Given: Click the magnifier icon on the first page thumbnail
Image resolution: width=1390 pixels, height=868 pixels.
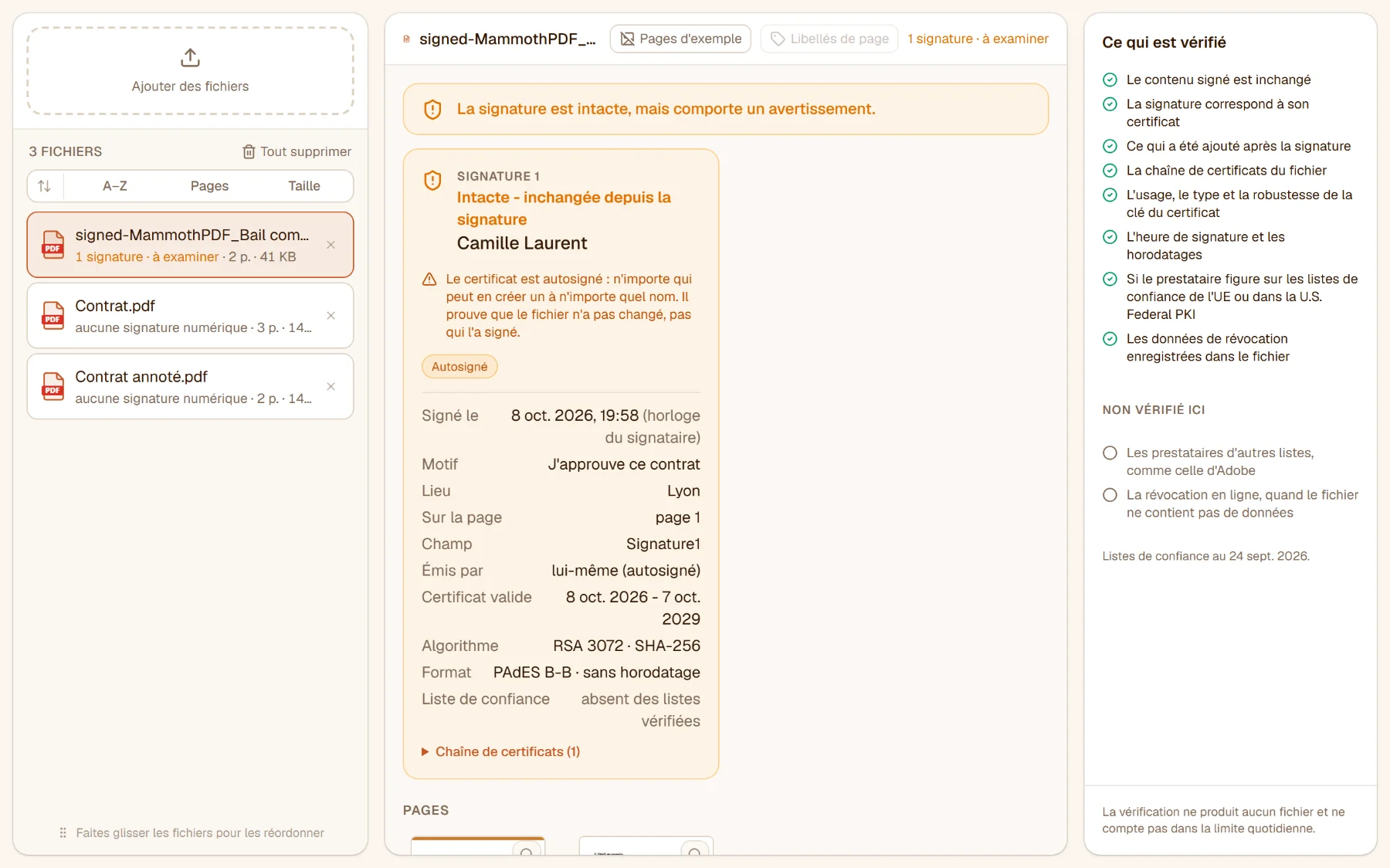Looking at the screenshot, I should click(x=526, y=852).
